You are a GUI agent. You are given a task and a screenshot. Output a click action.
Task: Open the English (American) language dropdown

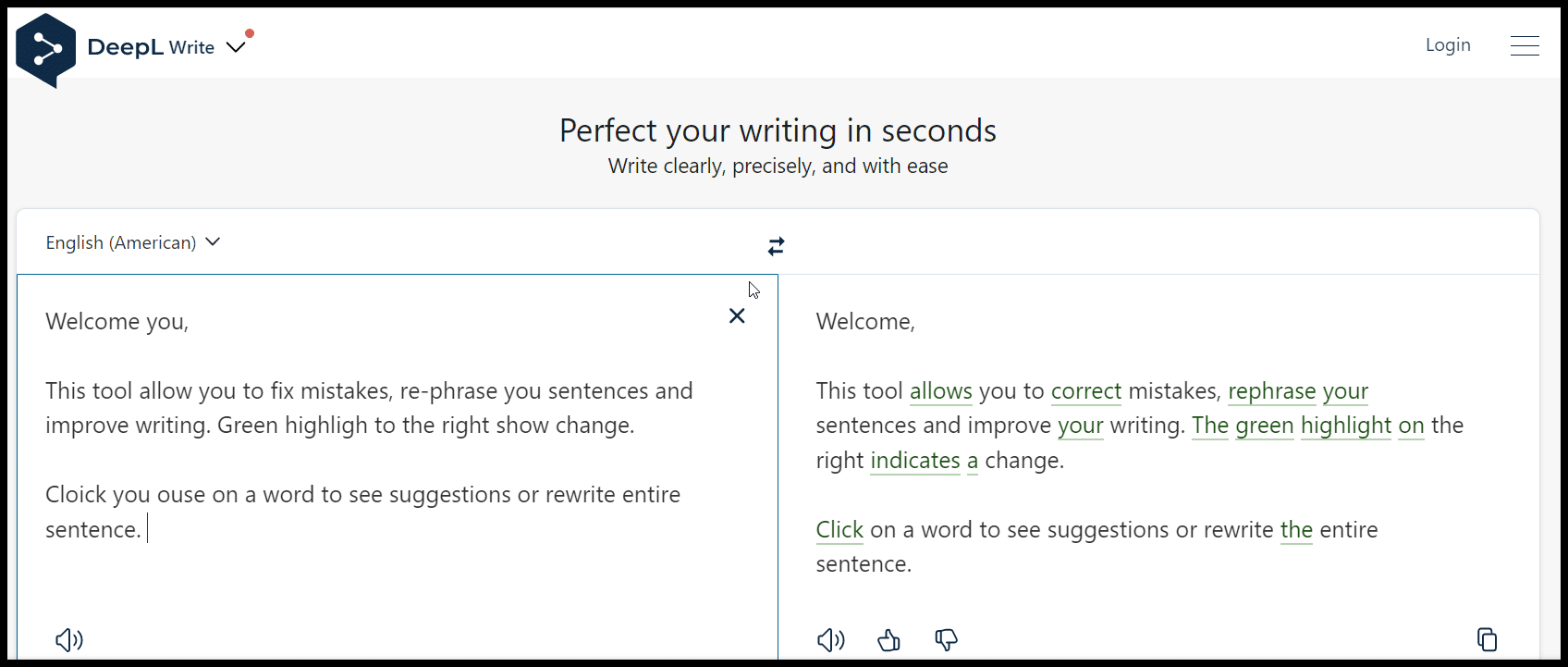(133, 242)
